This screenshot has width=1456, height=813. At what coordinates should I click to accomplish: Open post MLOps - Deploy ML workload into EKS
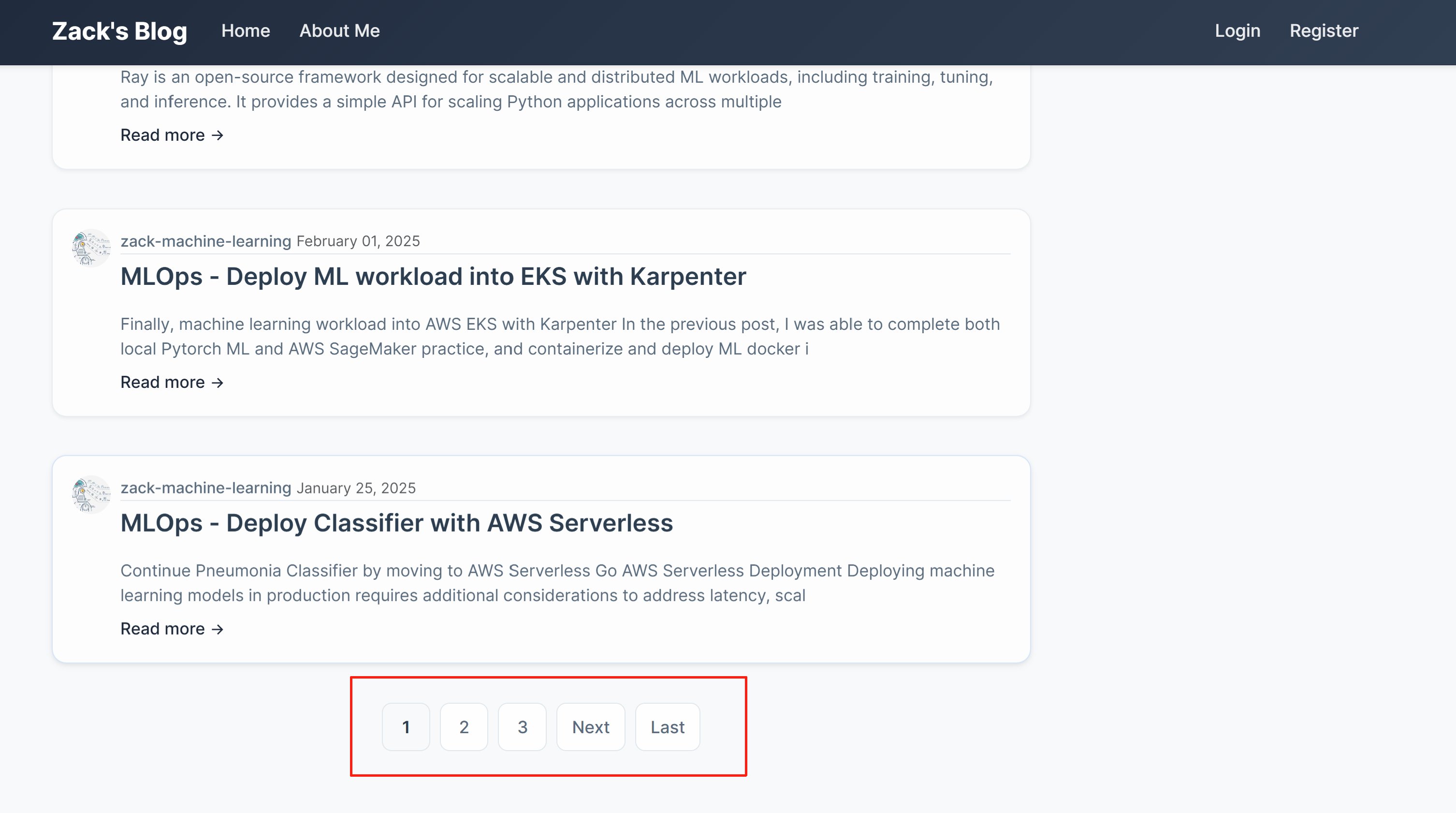click(433, 277)
